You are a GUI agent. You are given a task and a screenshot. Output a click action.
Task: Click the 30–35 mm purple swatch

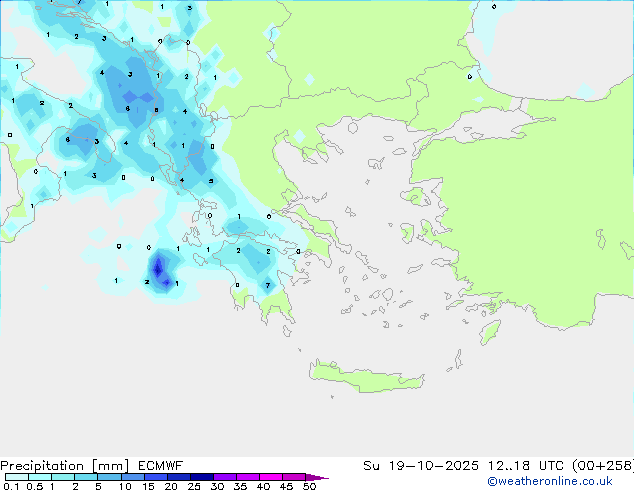tap(225, 477)
